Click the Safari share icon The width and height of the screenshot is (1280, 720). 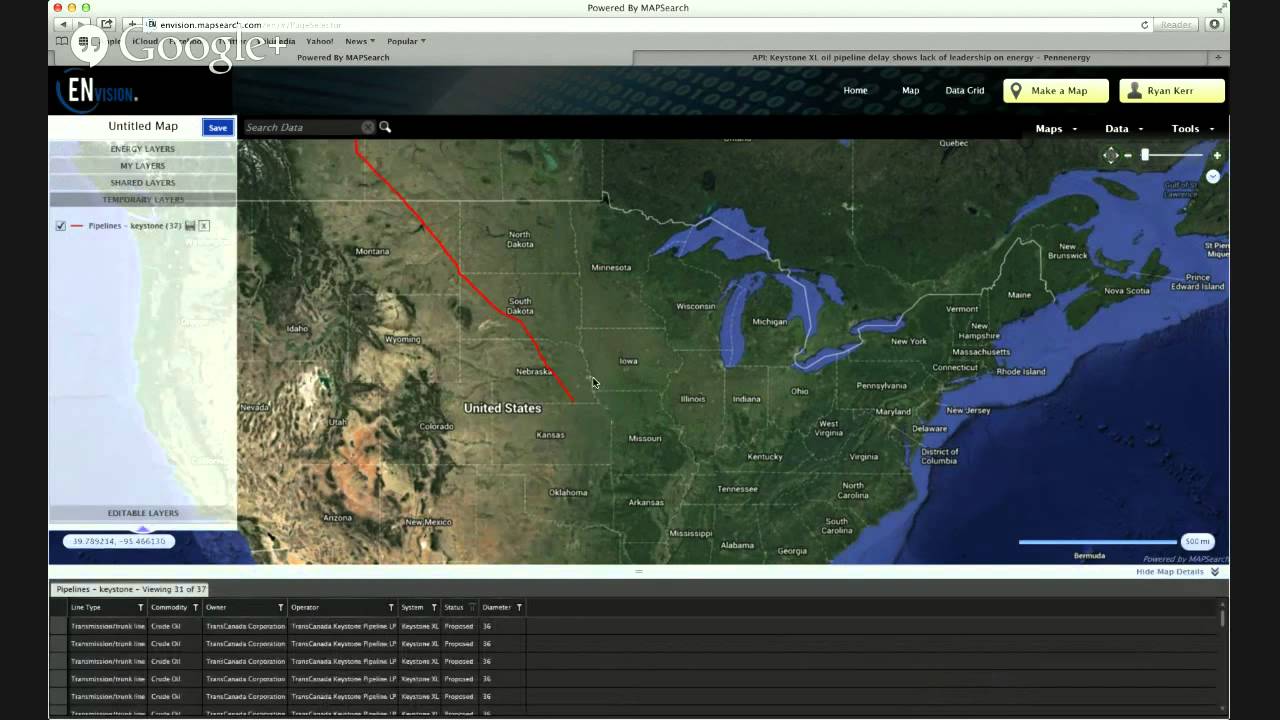(x=107, y=24)
